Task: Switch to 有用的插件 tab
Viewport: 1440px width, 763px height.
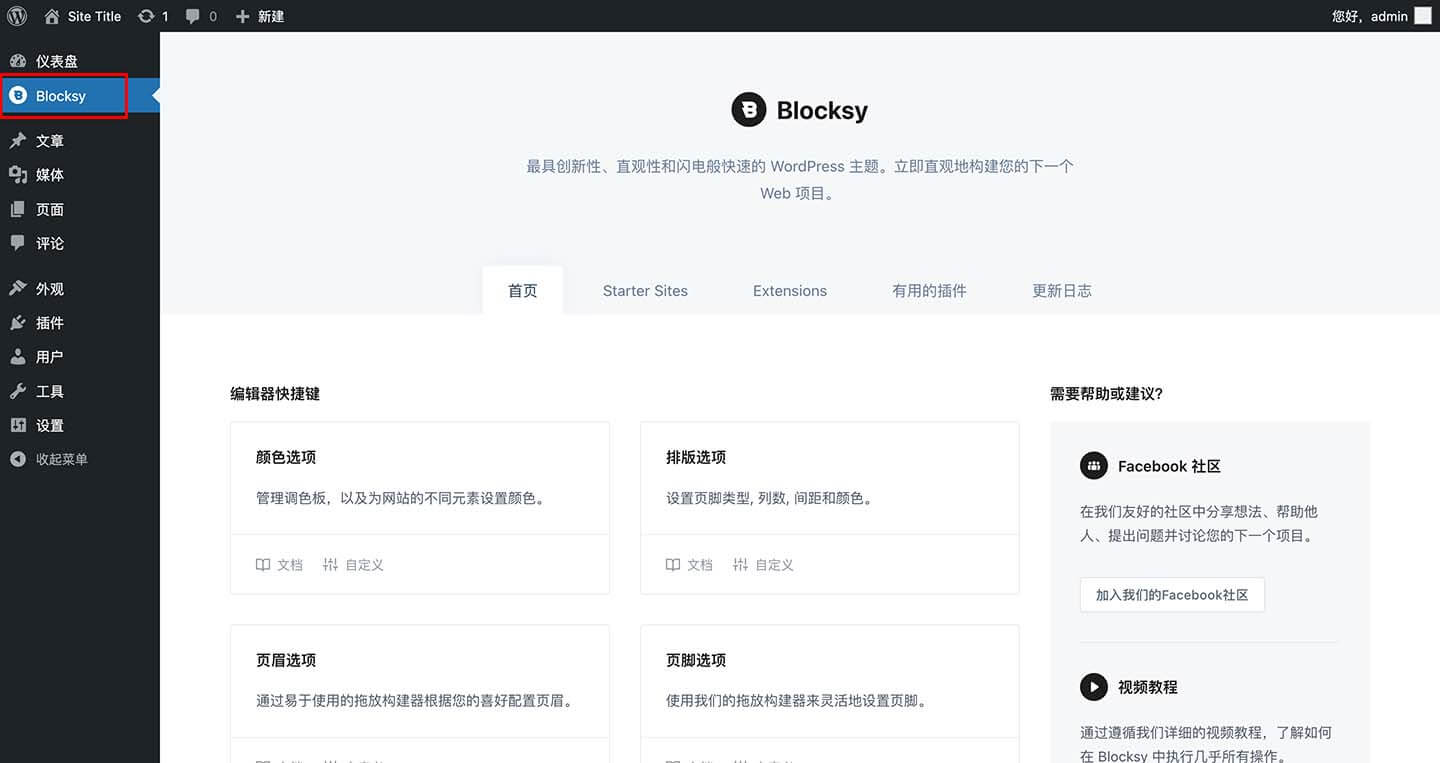Action: click(929, 291)
